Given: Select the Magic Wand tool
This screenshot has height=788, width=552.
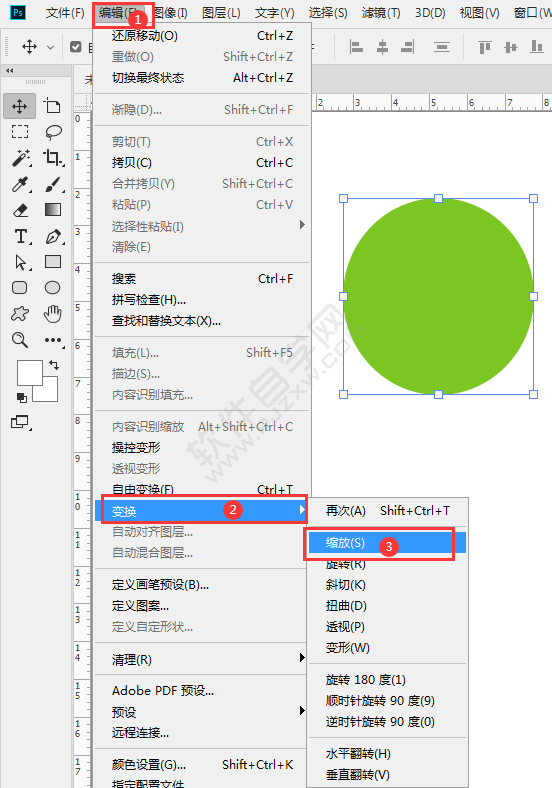Looking at the screenshot, I should coord(21,158).
